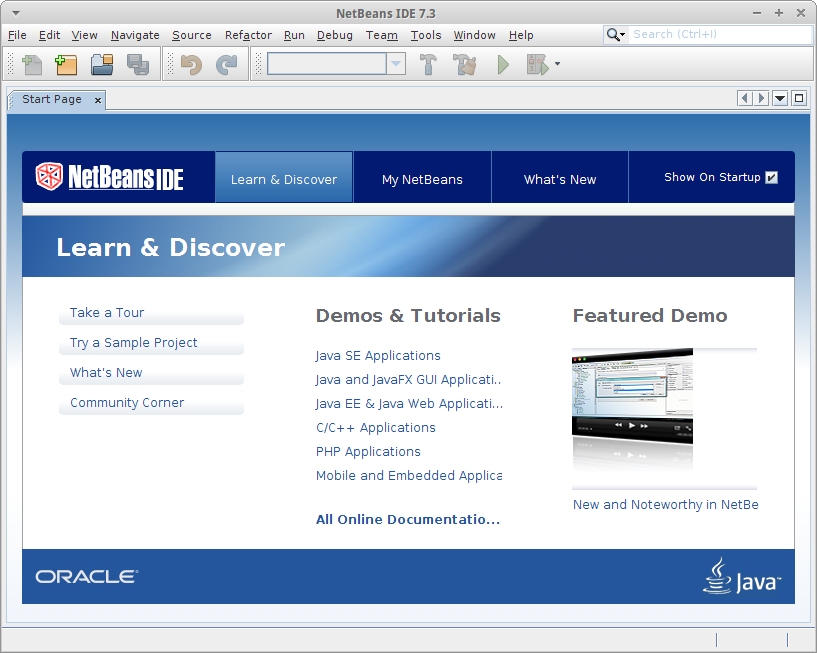This screenshot has width=817, height=653.
Task: Click the NetBeans IDE logo
Action: click(x=109, y=177)
